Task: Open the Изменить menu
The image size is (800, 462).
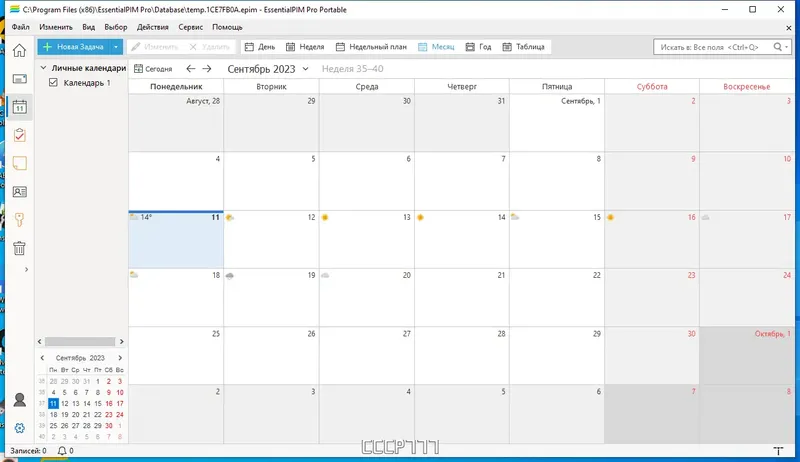Action: (56, 27)
